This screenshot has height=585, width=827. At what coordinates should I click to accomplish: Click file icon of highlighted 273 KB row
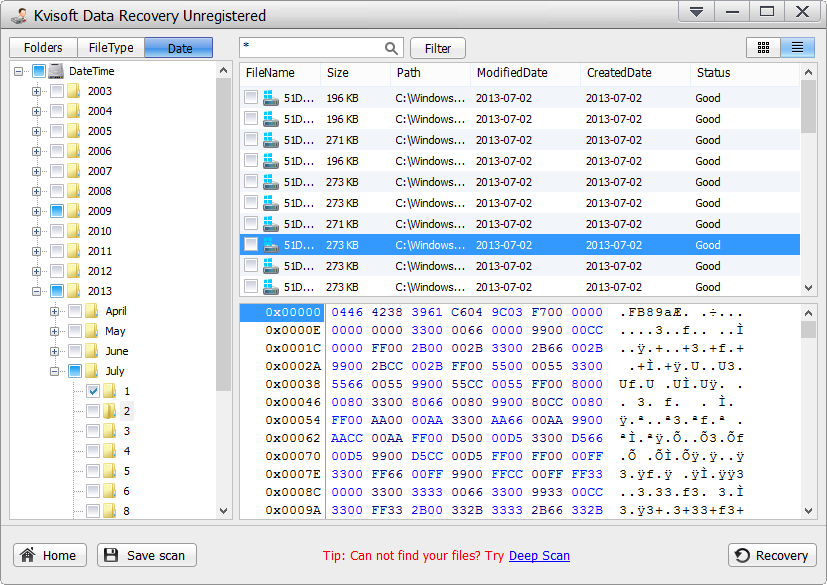coord(271,245)
